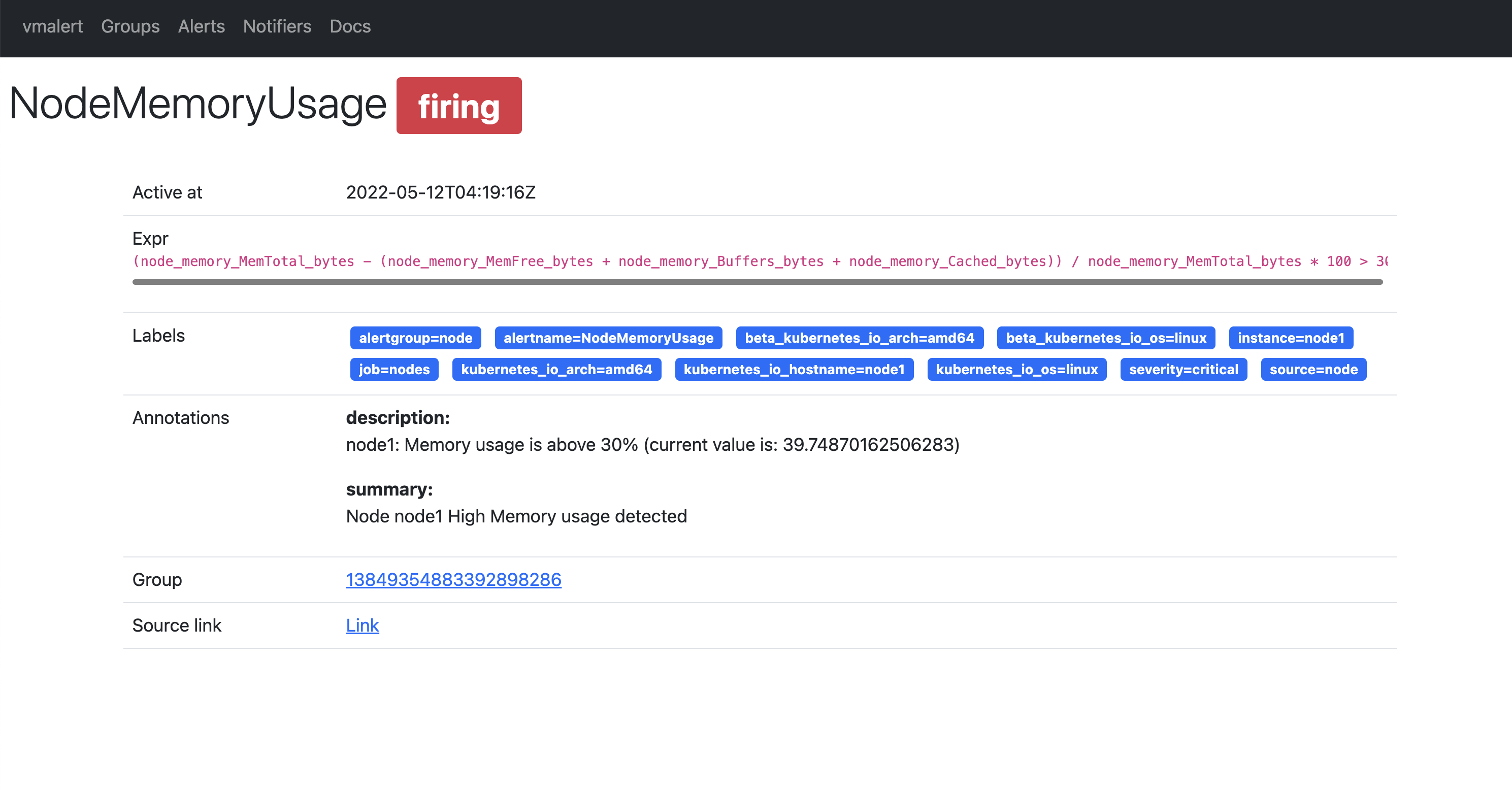Screen dimensions: 1512x791
Task: Open the Source link 'Link'
Action: click(362, 625)
